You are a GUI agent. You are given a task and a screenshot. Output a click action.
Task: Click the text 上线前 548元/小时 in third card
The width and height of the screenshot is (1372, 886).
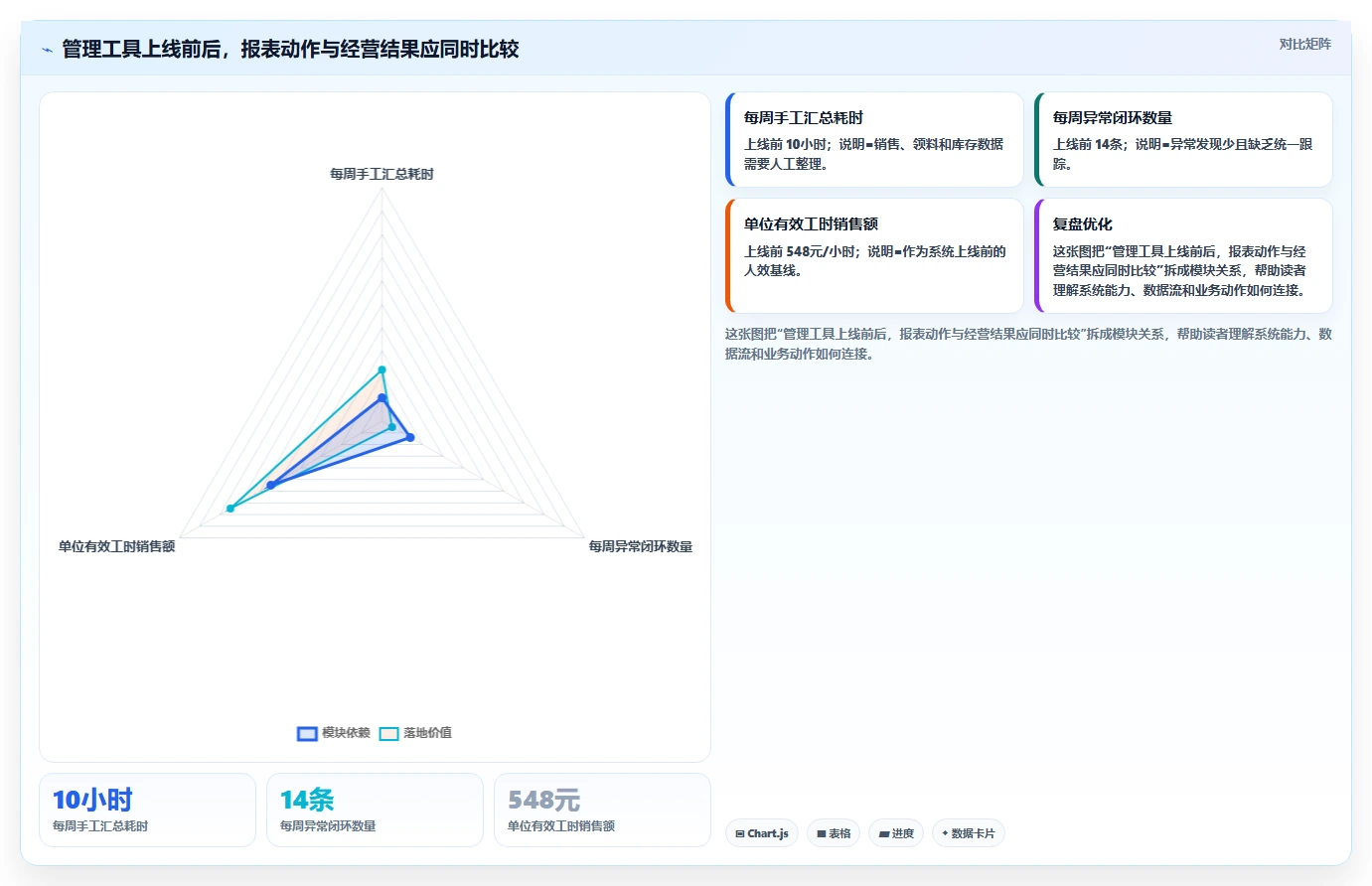[800, 251]
